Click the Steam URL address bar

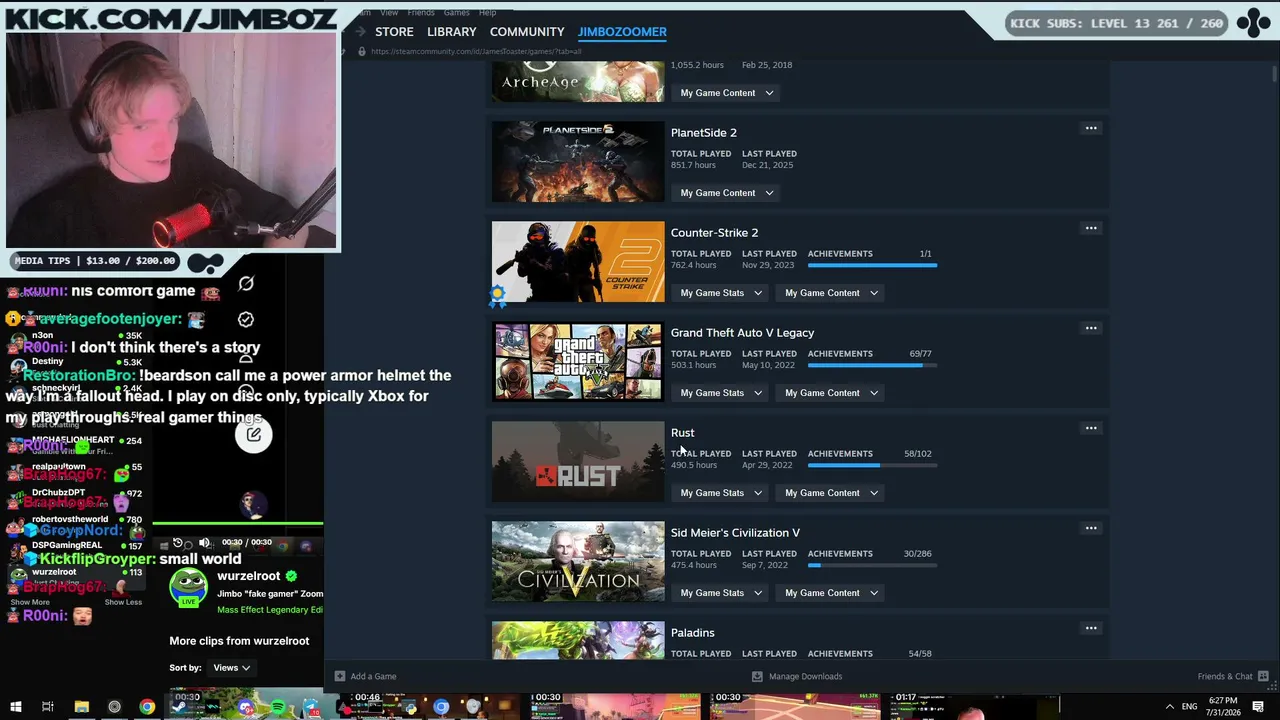(x=476, y=51)
